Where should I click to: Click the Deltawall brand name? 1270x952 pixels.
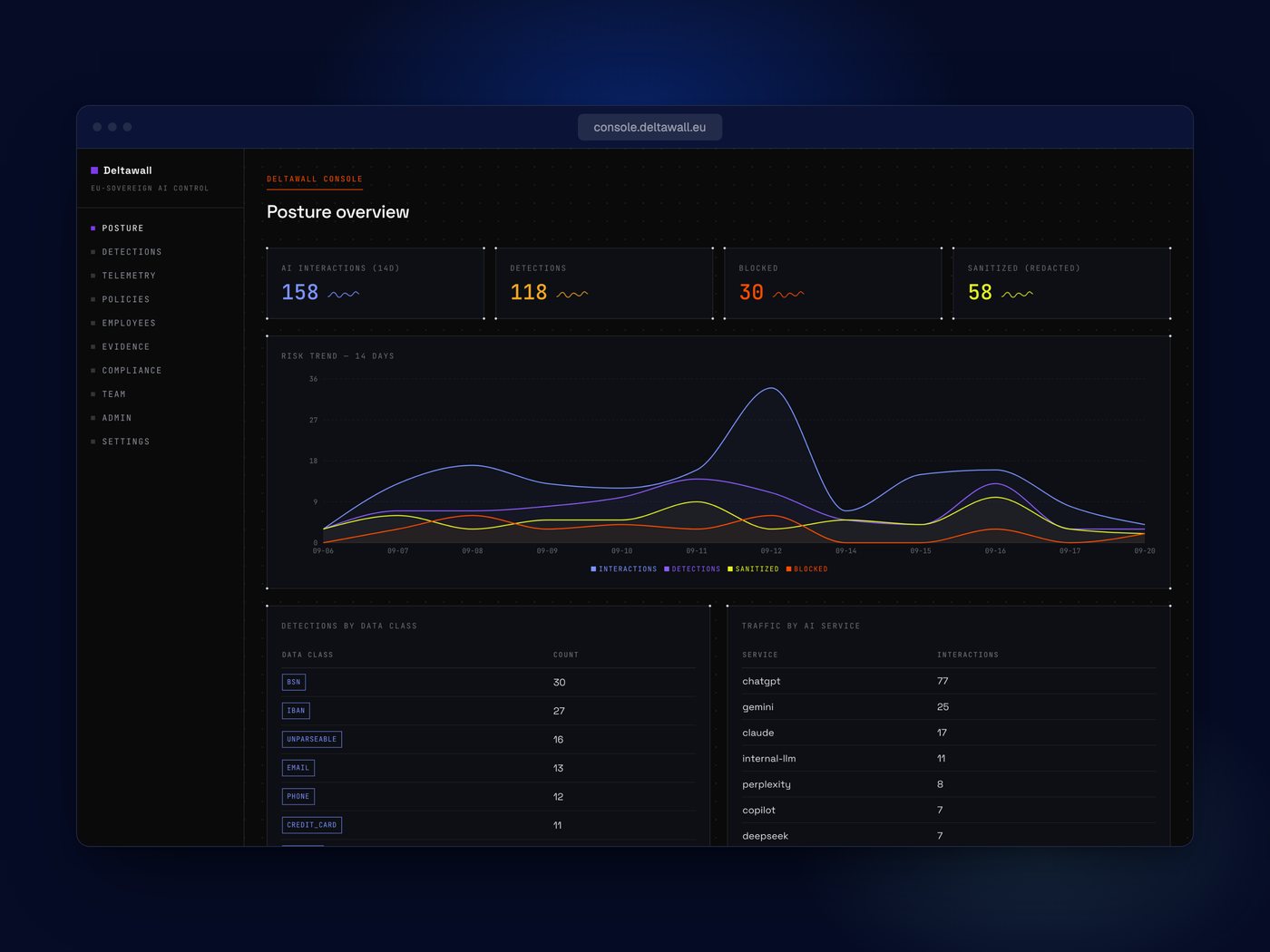point(128,170)
